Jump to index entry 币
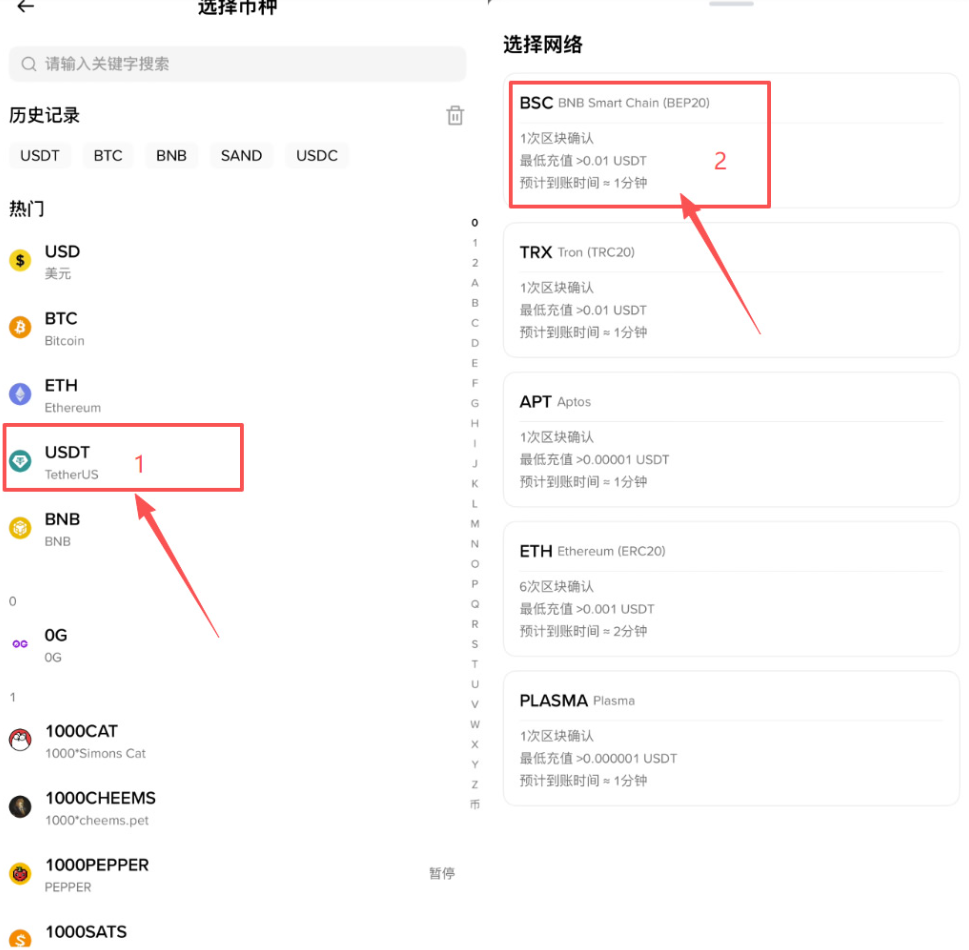This screenshot has height=950, width=969. (x=475, y=805)
